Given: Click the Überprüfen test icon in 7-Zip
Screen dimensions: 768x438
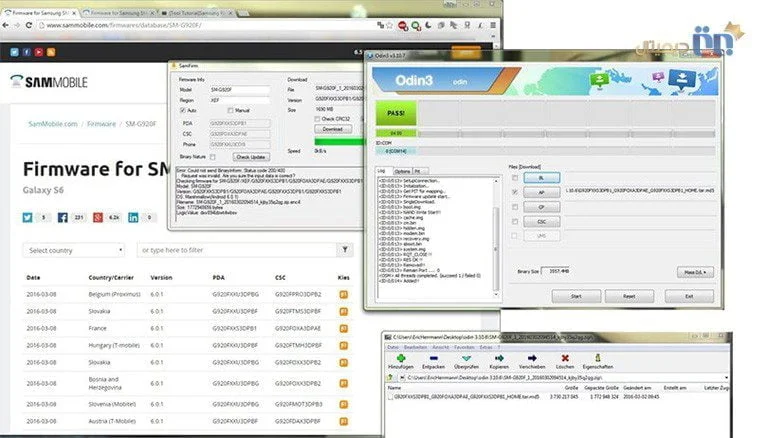Looking at the screenshot, I should [466, 358].
